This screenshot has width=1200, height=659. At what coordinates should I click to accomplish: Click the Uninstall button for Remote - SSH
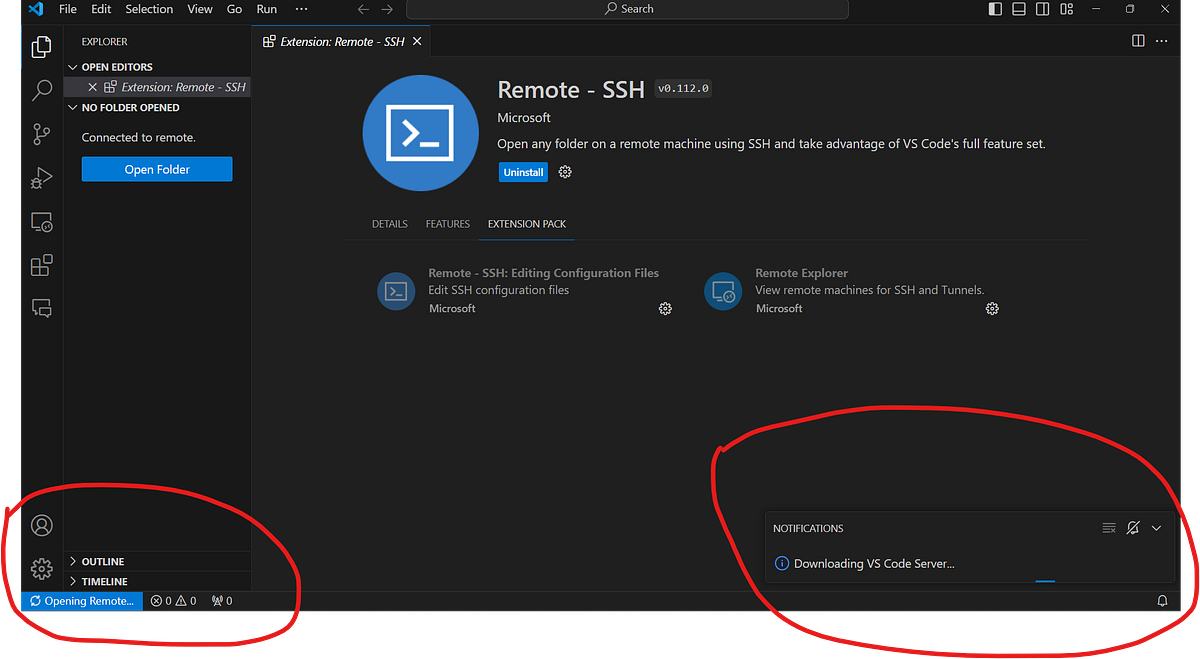coord(523,172)
